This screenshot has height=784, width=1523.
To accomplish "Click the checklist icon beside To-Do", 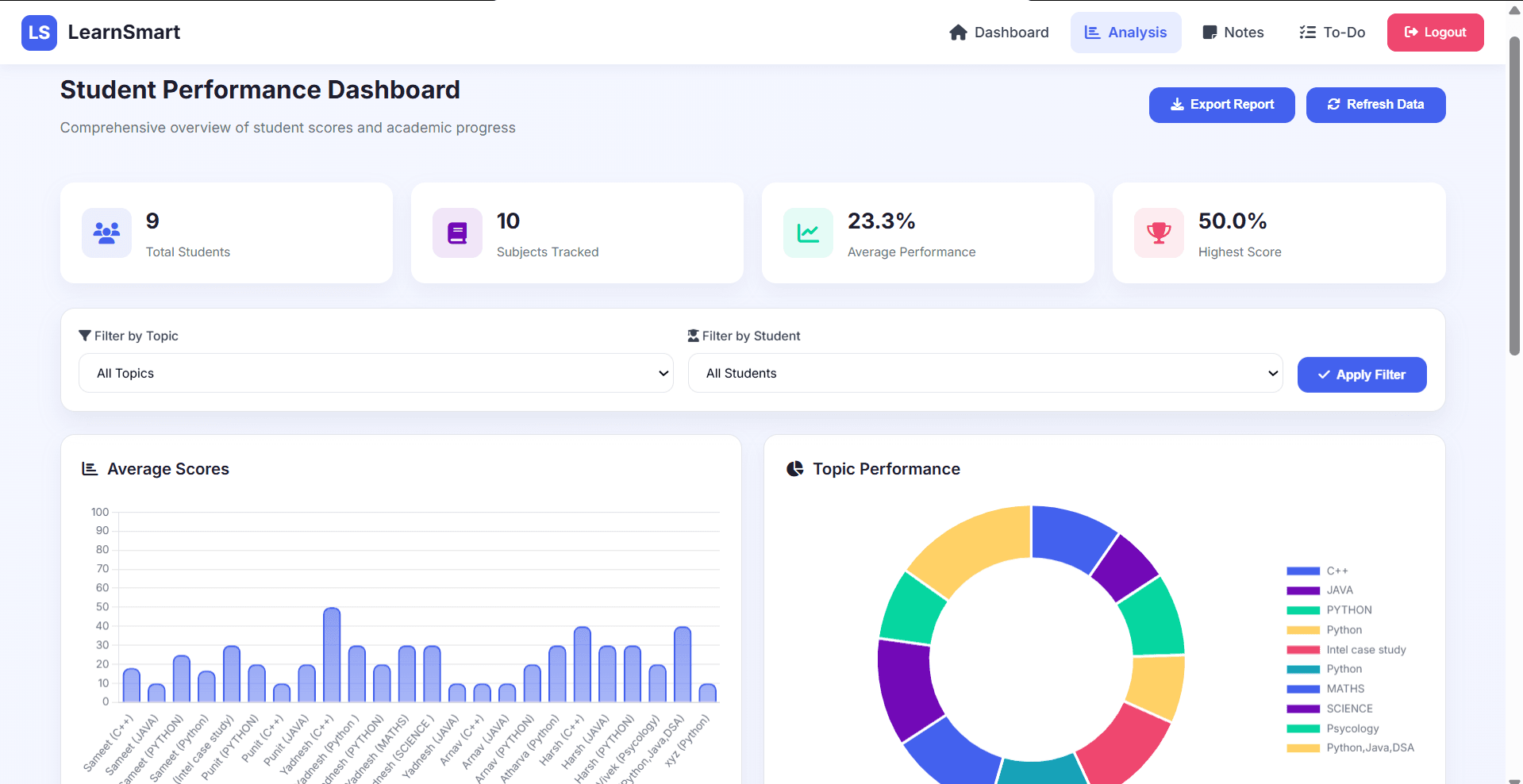I will [x=1307, y=33].
